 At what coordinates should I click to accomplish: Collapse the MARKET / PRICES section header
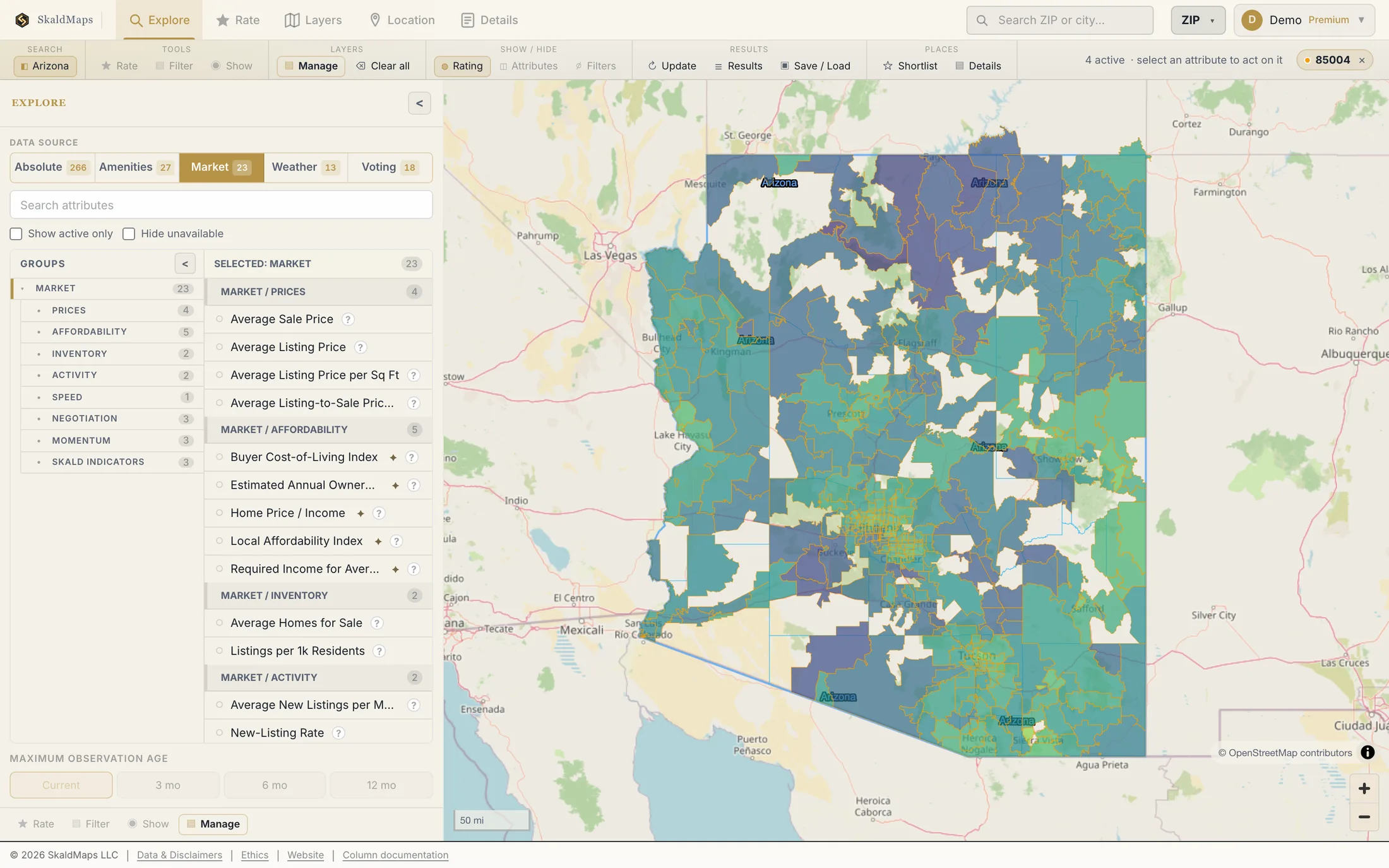click(319, 292)
